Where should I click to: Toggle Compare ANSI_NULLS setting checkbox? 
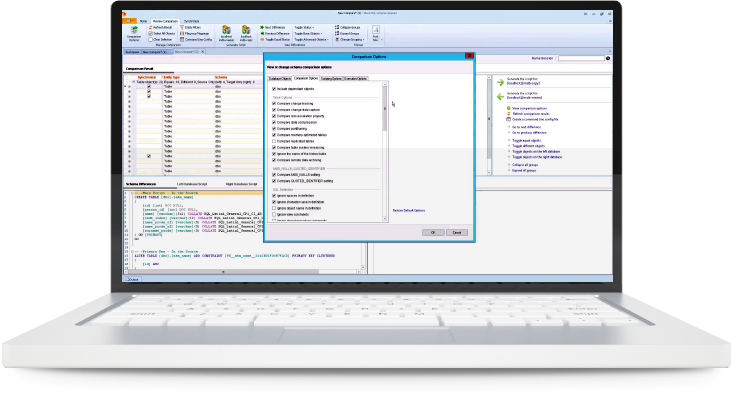click(274, 174)
